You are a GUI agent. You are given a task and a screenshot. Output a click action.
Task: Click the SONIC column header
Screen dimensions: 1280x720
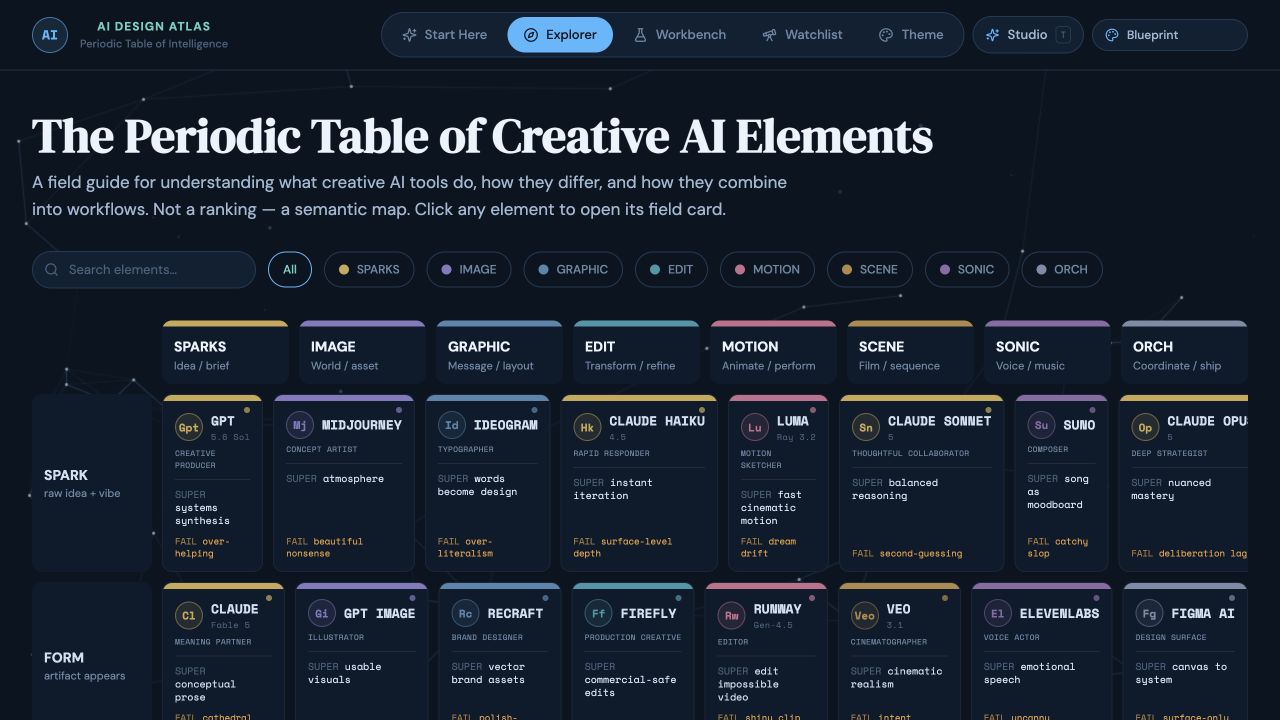(1047, 352)
